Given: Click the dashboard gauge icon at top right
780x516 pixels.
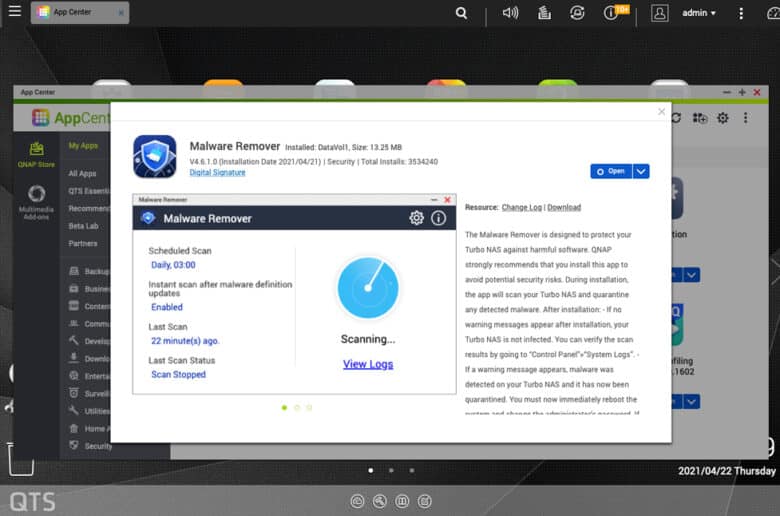Looking at the screenshot, I should (774, 13).
